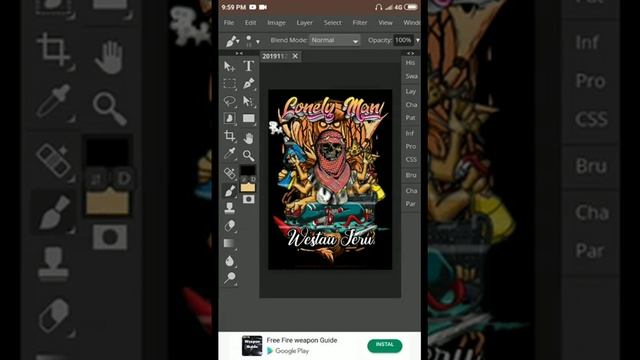Swap foreground and background colors
Viewport: 640px width, 360px height.
coord(244,180)
